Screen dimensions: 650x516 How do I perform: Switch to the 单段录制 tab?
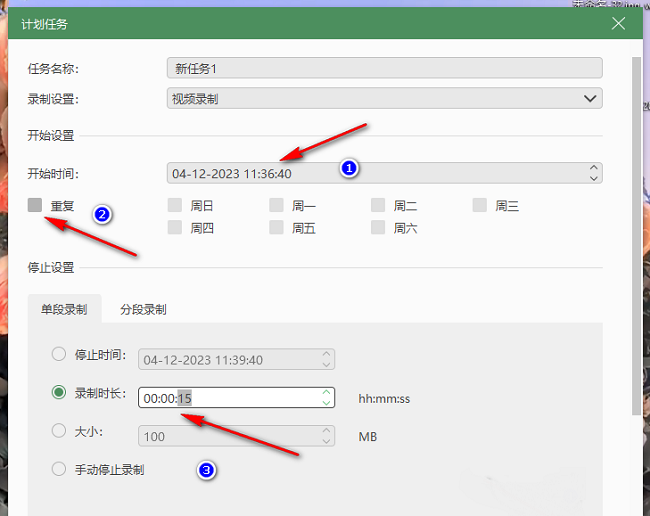pyautogui.click(x=64, y=309)
